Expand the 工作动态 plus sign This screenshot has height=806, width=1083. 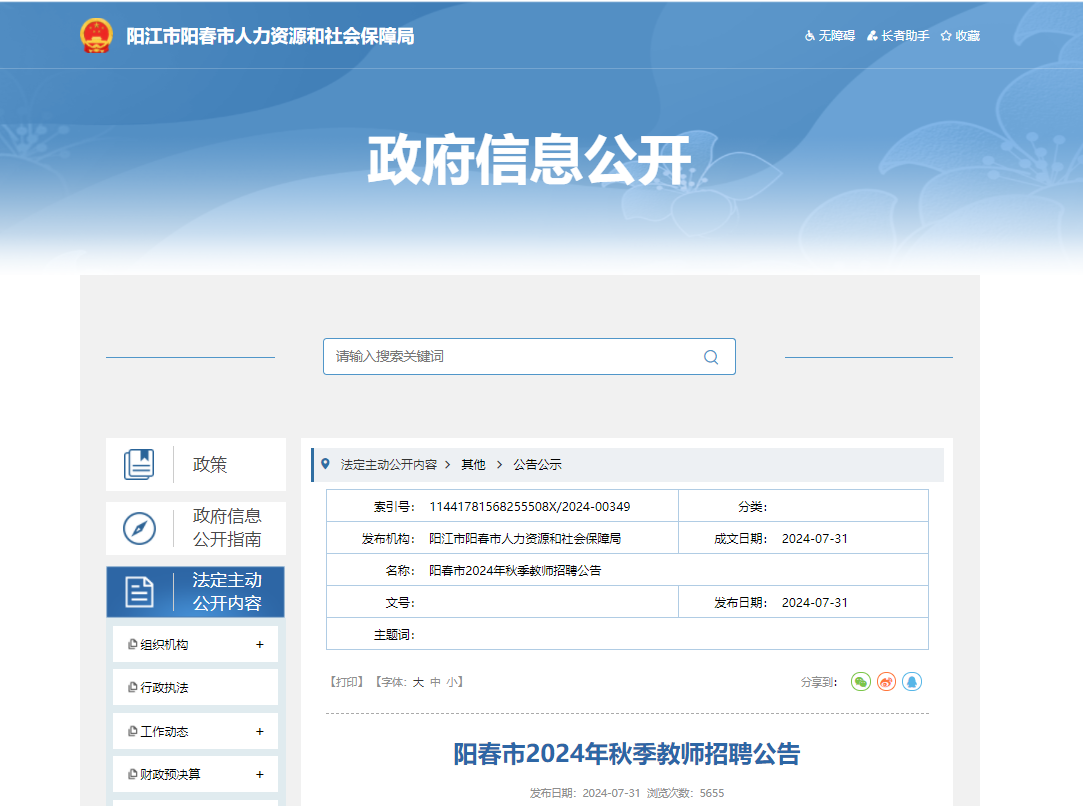coord(259,732)
